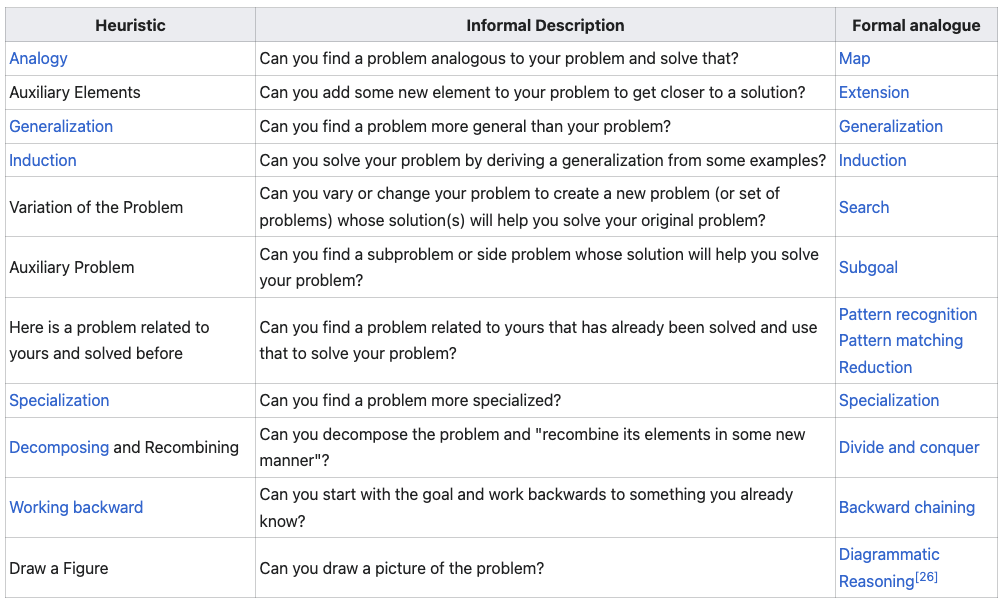Click the citation reference 26
The width and height of the screenshot is (1006, 604).
point(927,577)
